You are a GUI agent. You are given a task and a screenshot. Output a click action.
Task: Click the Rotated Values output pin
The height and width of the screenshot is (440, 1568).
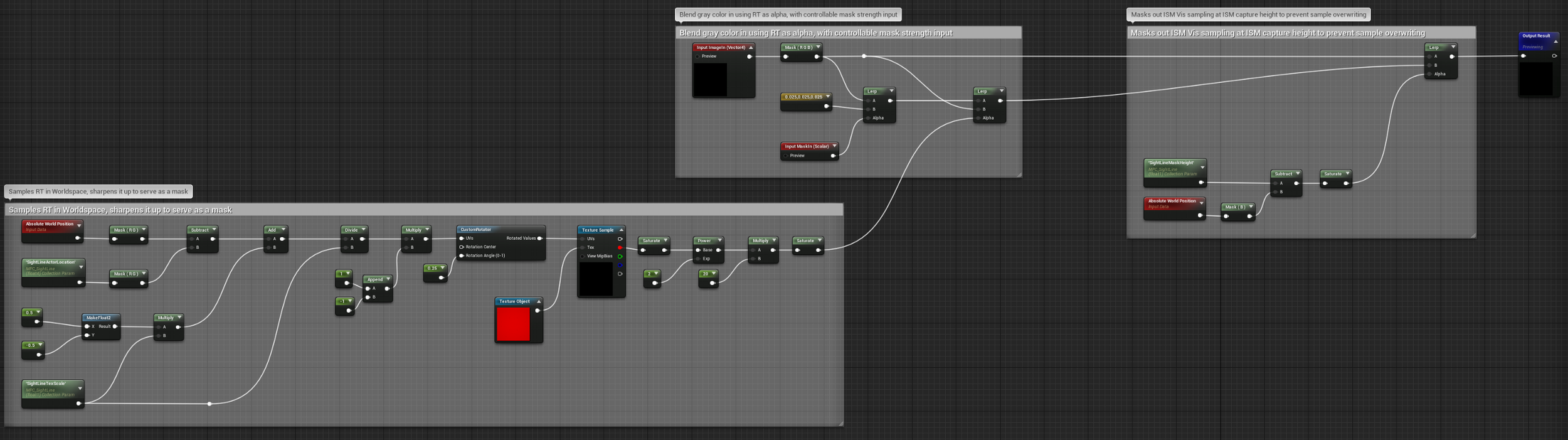tap(539, 239)
